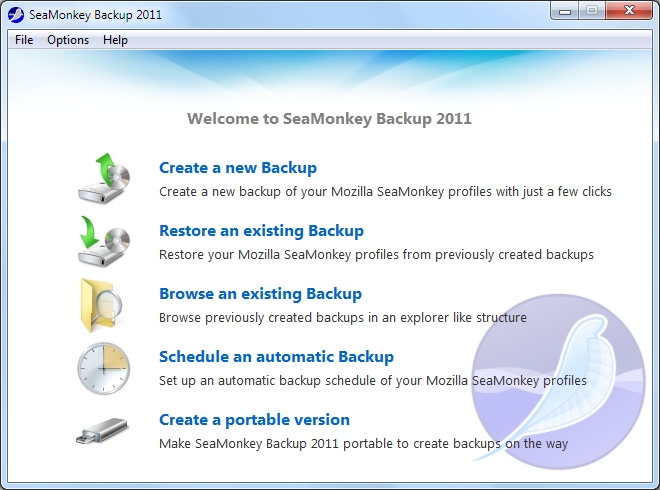
Task: Minimize the SeaMonkey Backup window
Action: (565, 11)
